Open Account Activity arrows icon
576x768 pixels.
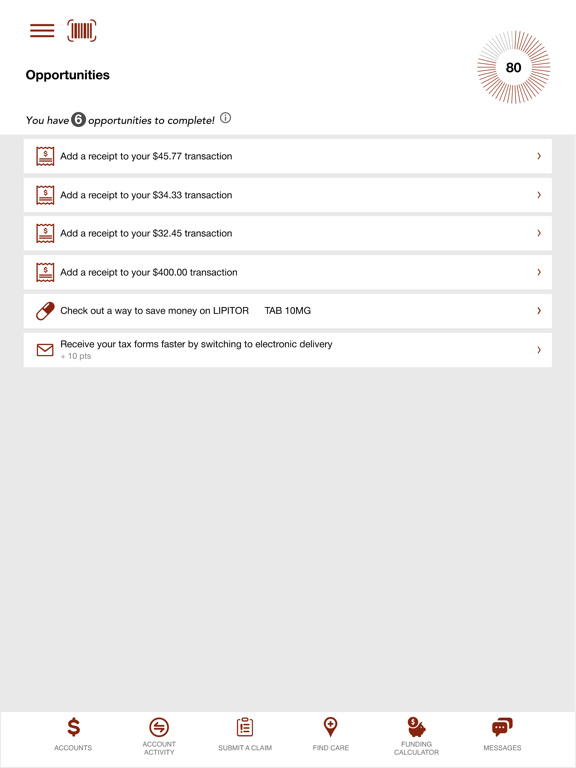159,727
